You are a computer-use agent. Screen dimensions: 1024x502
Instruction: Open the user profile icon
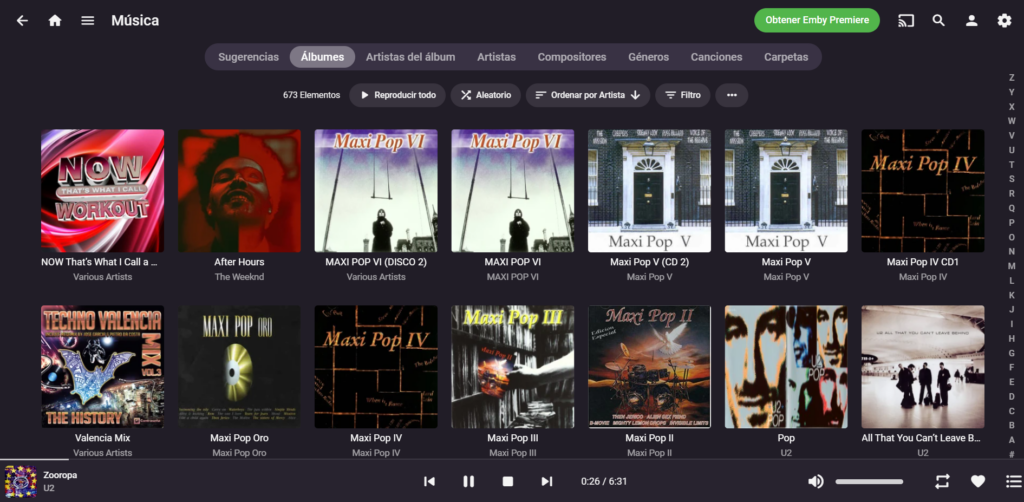972,20
